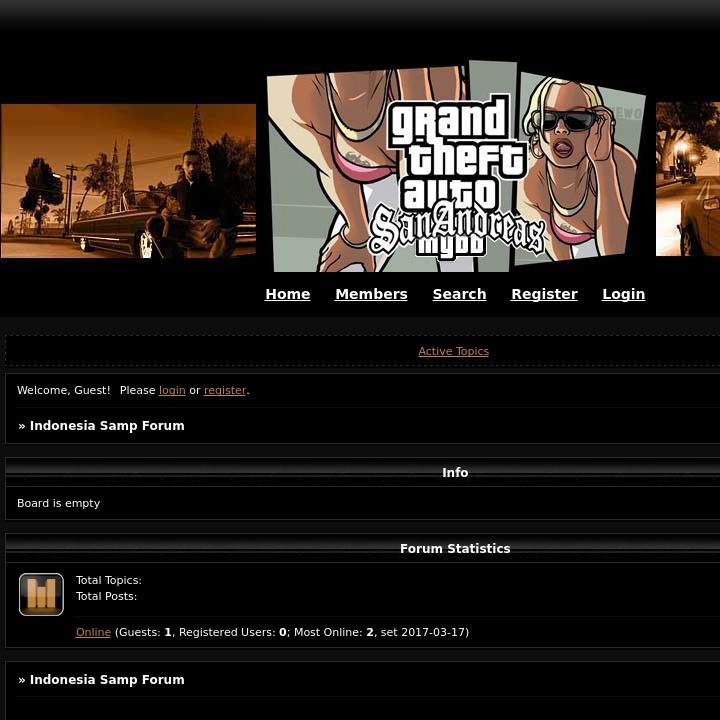Click the right banner image of night street
The image size is (720, 720).
pos(688,179)
